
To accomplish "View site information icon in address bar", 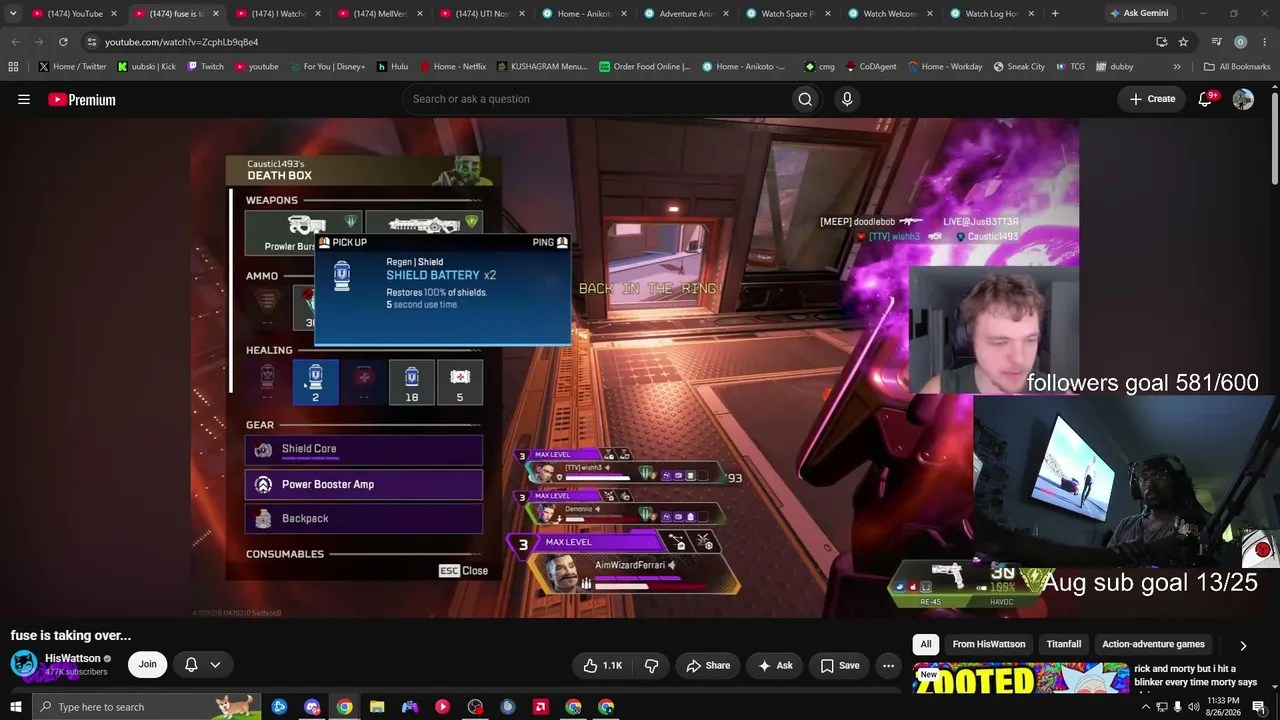I will click(x=91, y=42).
